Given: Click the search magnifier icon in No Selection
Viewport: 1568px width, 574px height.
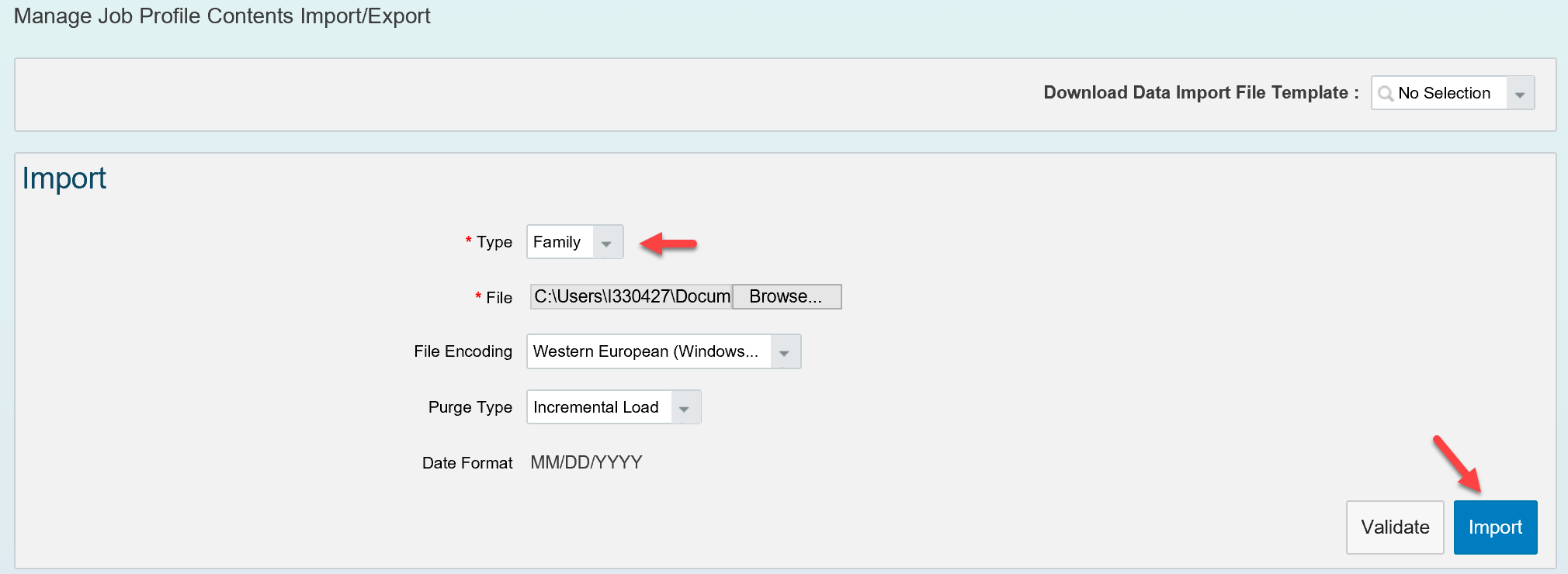Looking at the screenshot, I should coord(1386,94).
